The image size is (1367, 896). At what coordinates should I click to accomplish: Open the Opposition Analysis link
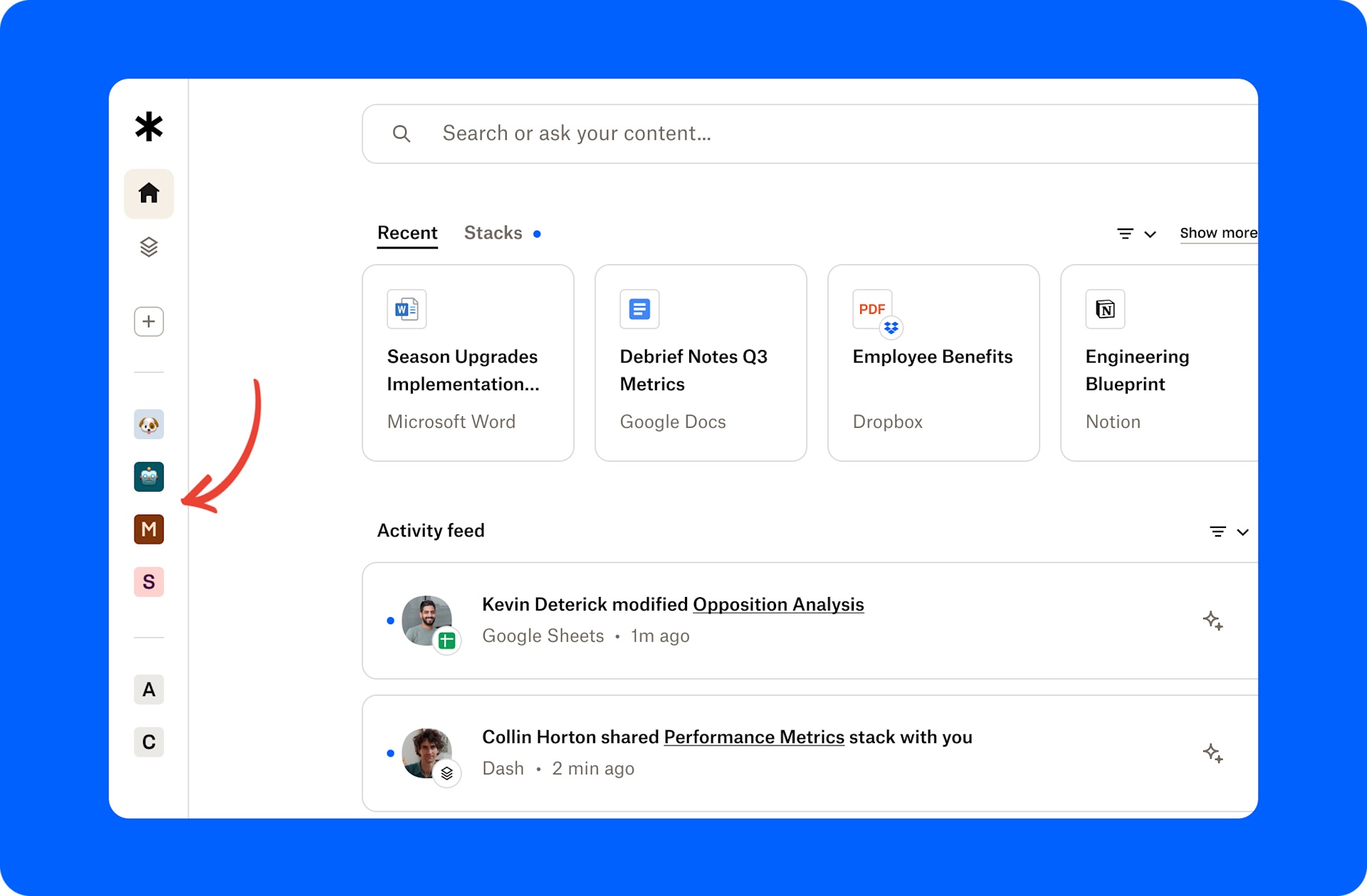pos(777,604)
